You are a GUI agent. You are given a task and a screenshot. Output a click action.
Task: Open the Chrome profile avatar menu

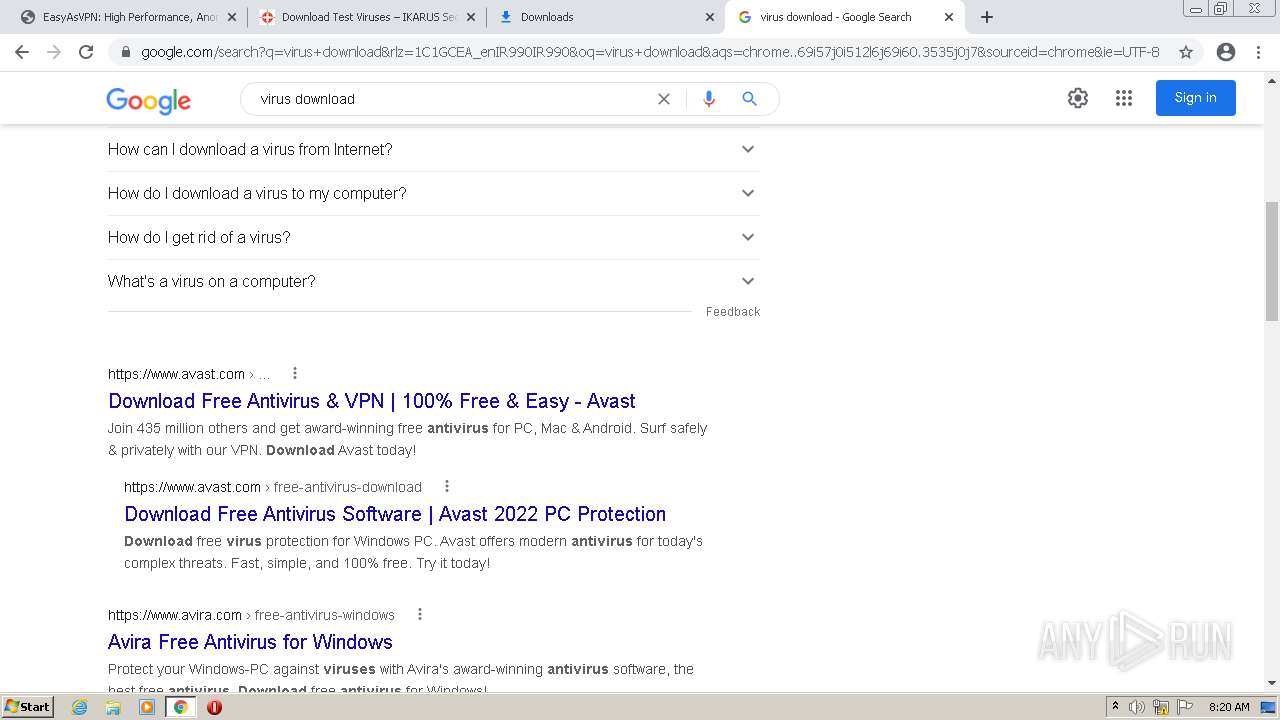[1225, 52]
